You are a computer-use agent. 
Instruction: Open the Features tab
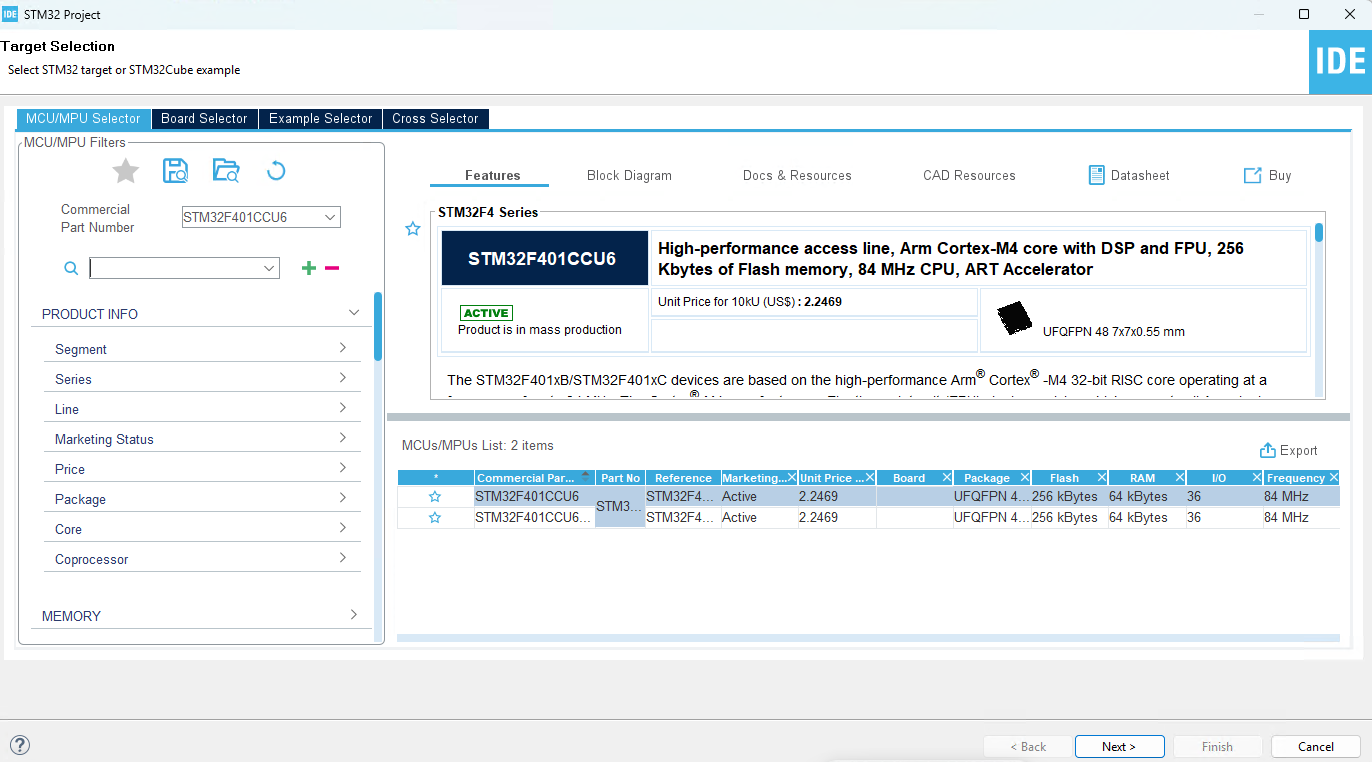[492, 175]
